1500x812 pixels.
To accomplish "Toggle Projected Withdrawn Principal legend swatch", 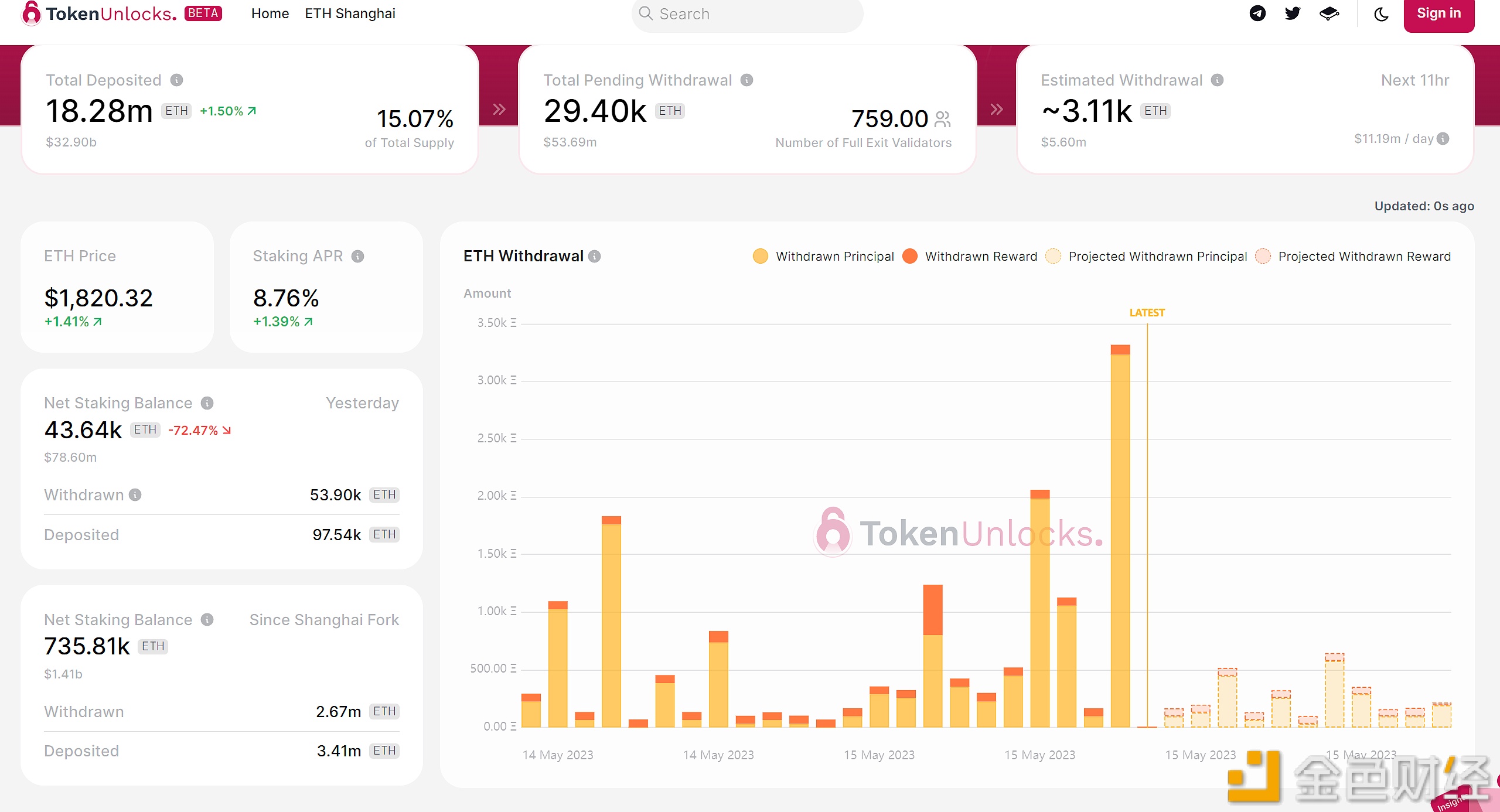I will pos(1053,257).
